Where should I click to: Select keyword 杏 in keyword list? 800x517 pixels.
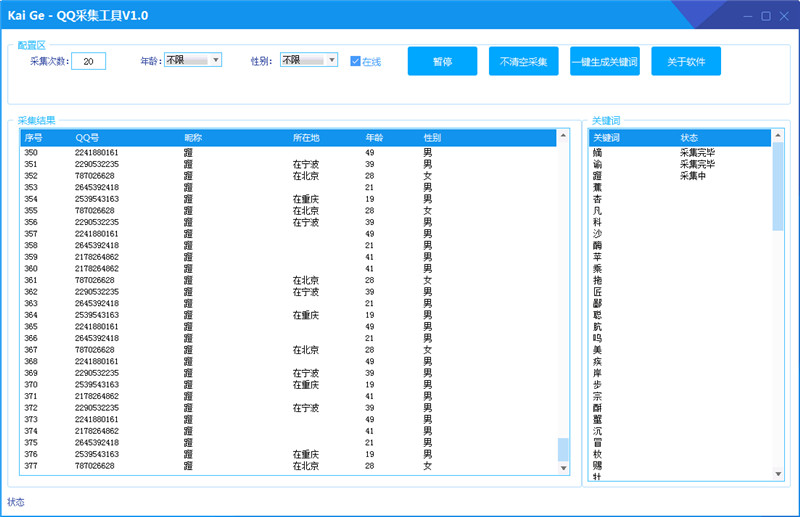coord(597,199)
